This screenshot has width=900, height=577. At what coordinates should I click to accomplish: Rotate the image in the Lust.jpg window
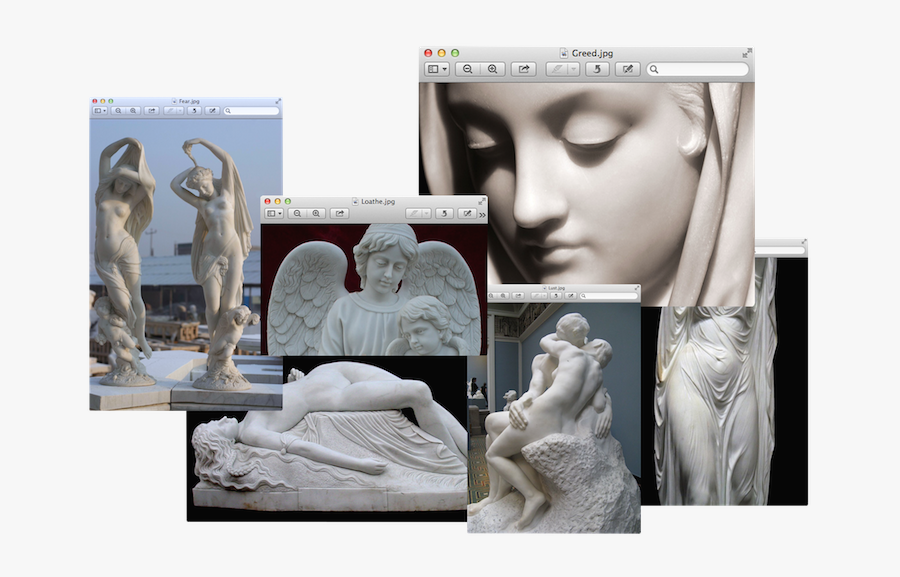click(556, 296)
